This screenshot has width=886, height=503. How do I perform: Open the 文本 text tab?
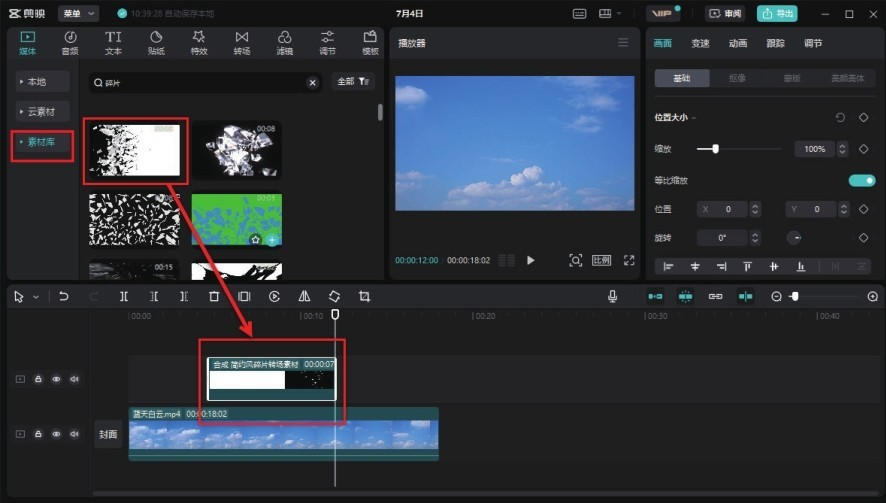tap(113, 43)
